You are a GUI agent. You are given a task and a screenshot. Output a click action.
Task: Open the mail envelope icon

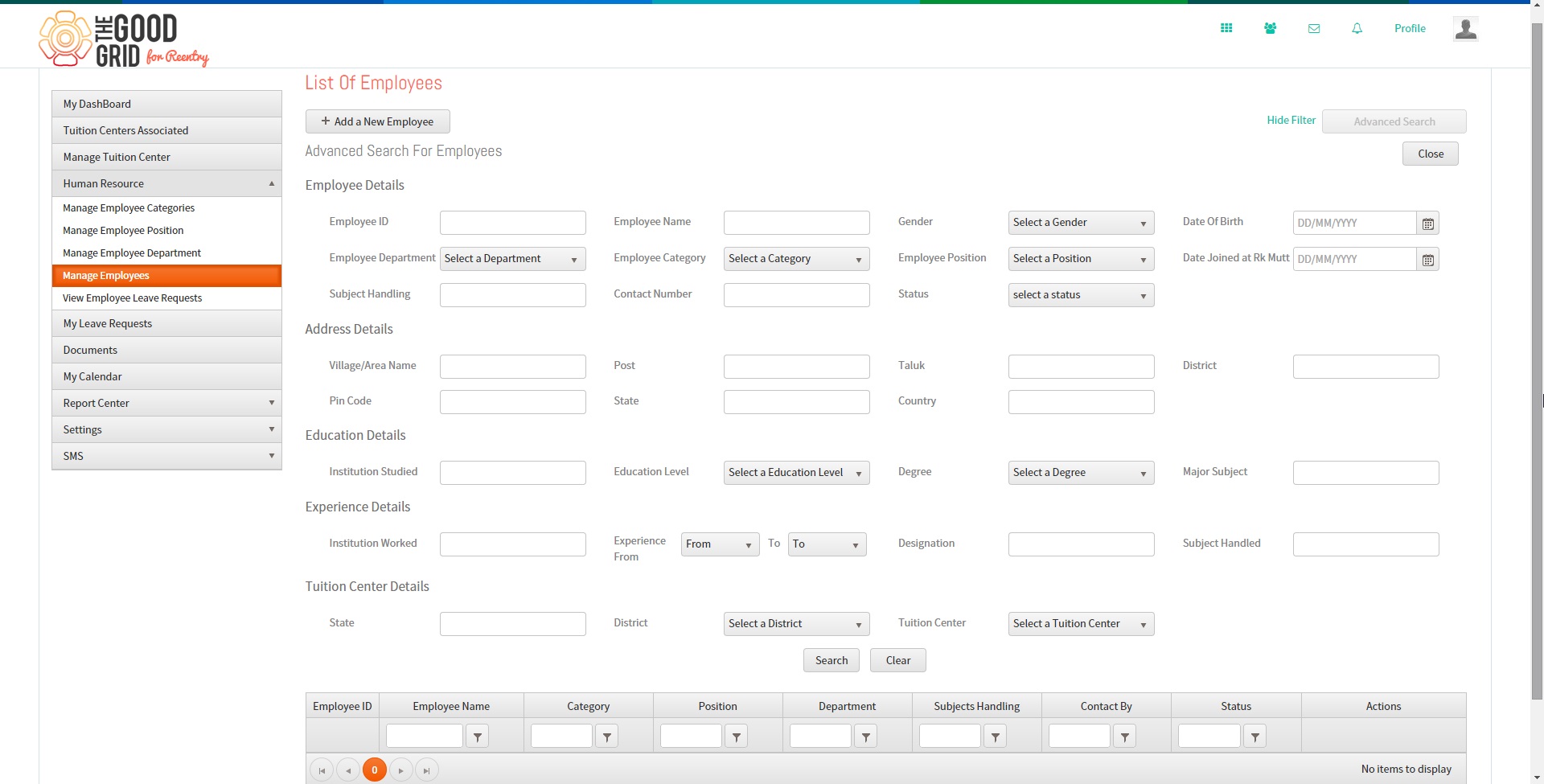click(x=1314, y=28)
